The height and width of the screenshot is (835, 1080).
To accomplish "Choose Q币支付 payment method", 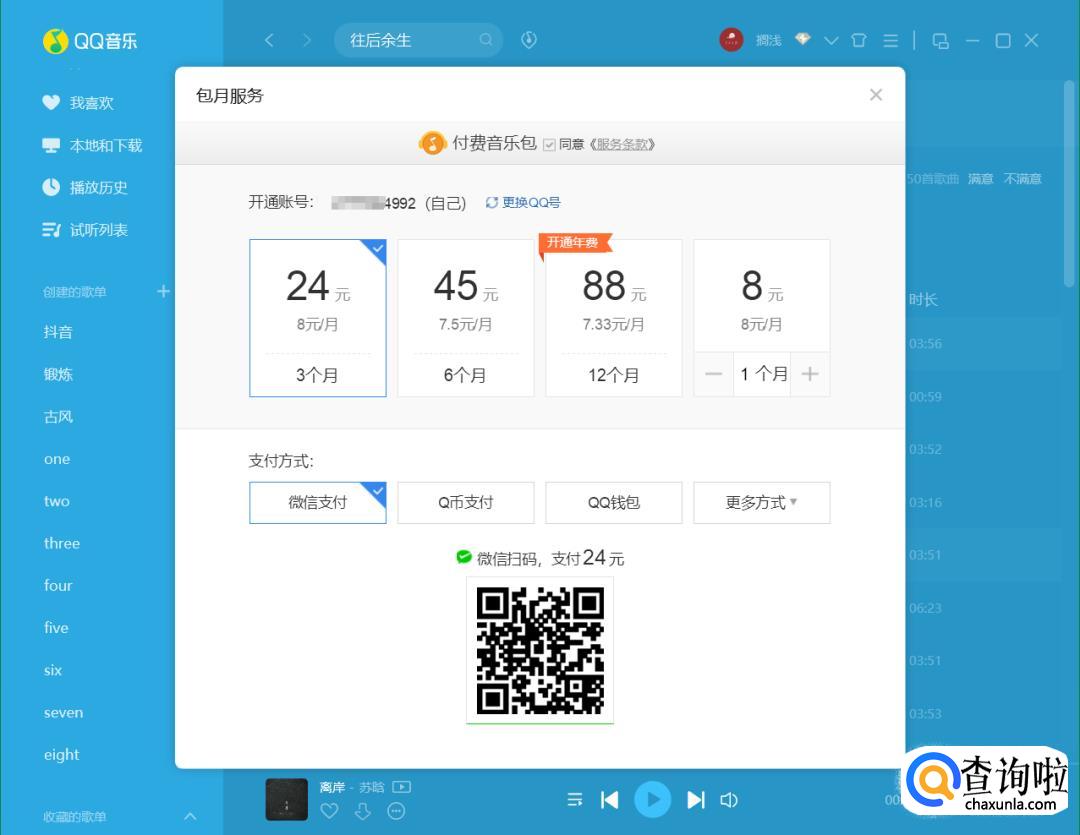I will (x=466, y=503).
